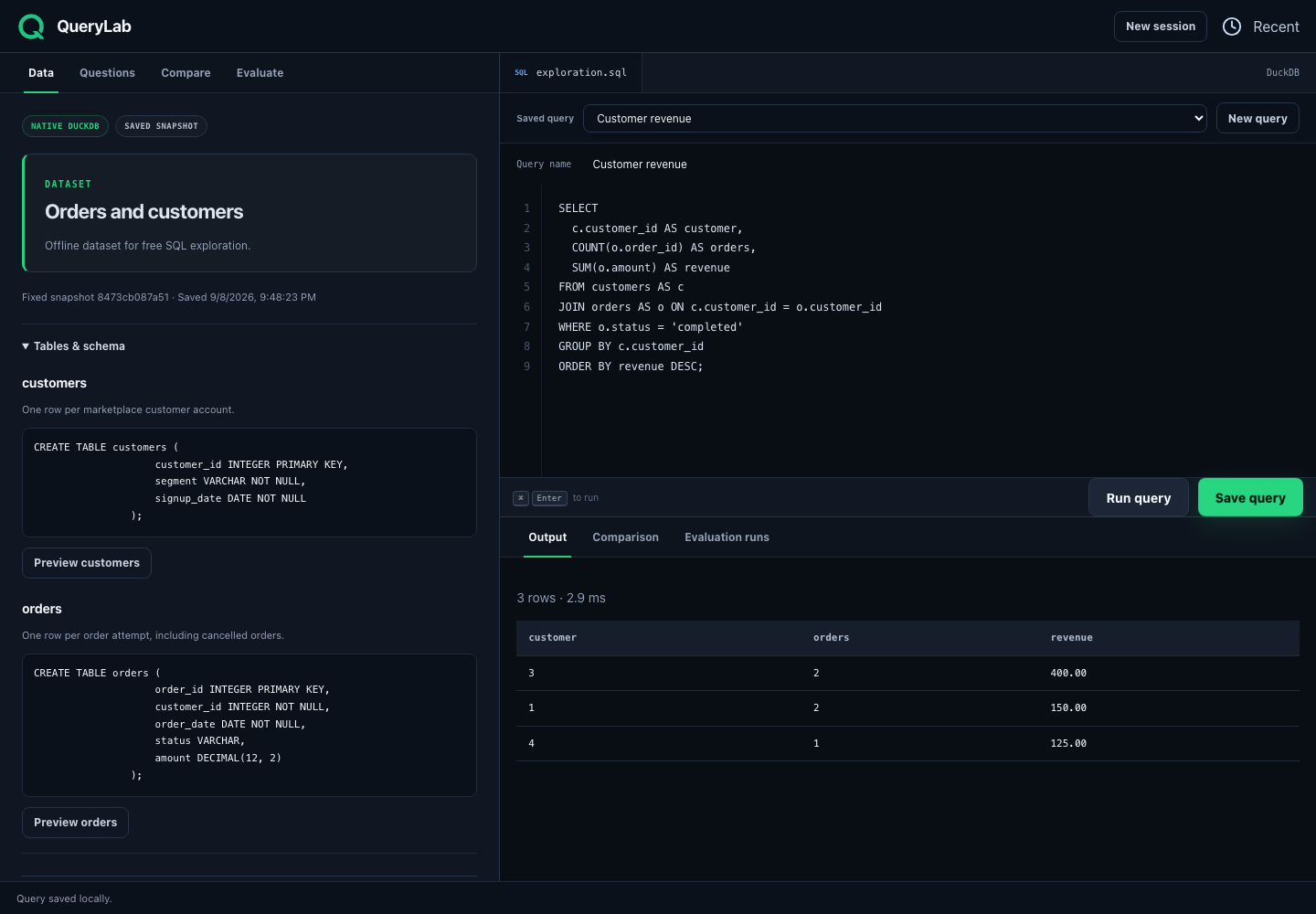
Task: Select the 150.00 revenue cell
Action: point(1068,708)
